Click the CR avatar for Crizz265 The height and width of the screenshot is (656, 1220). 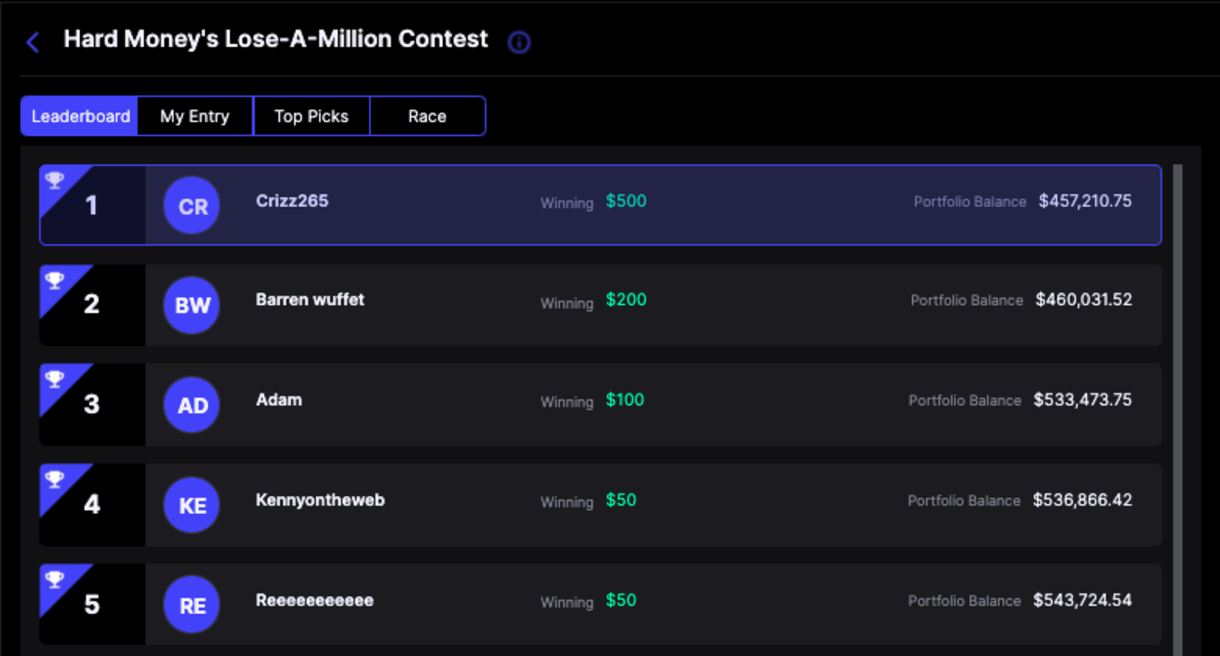(x=192, y=206)
